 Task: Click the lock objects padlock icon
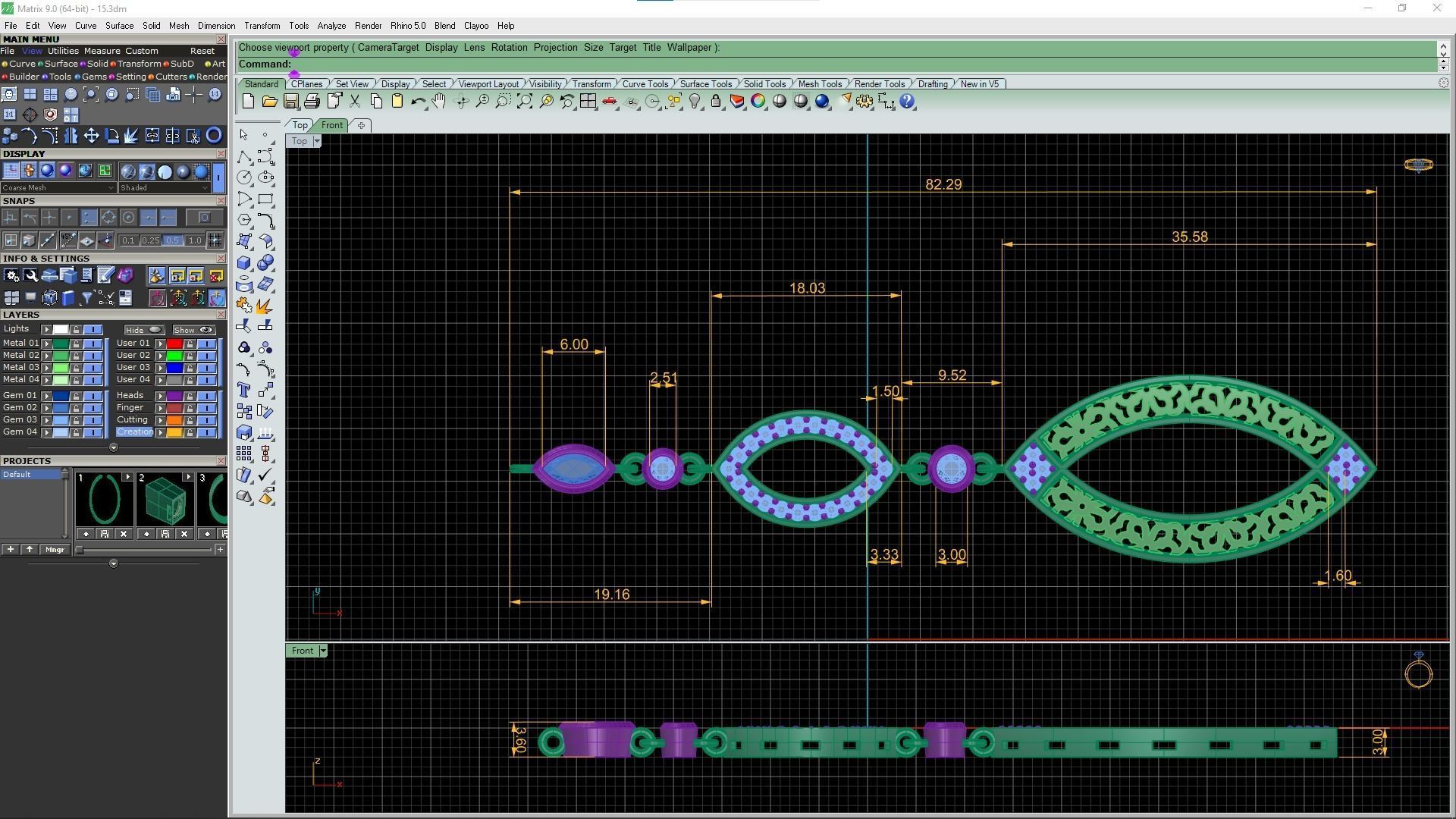click(715, 102)
